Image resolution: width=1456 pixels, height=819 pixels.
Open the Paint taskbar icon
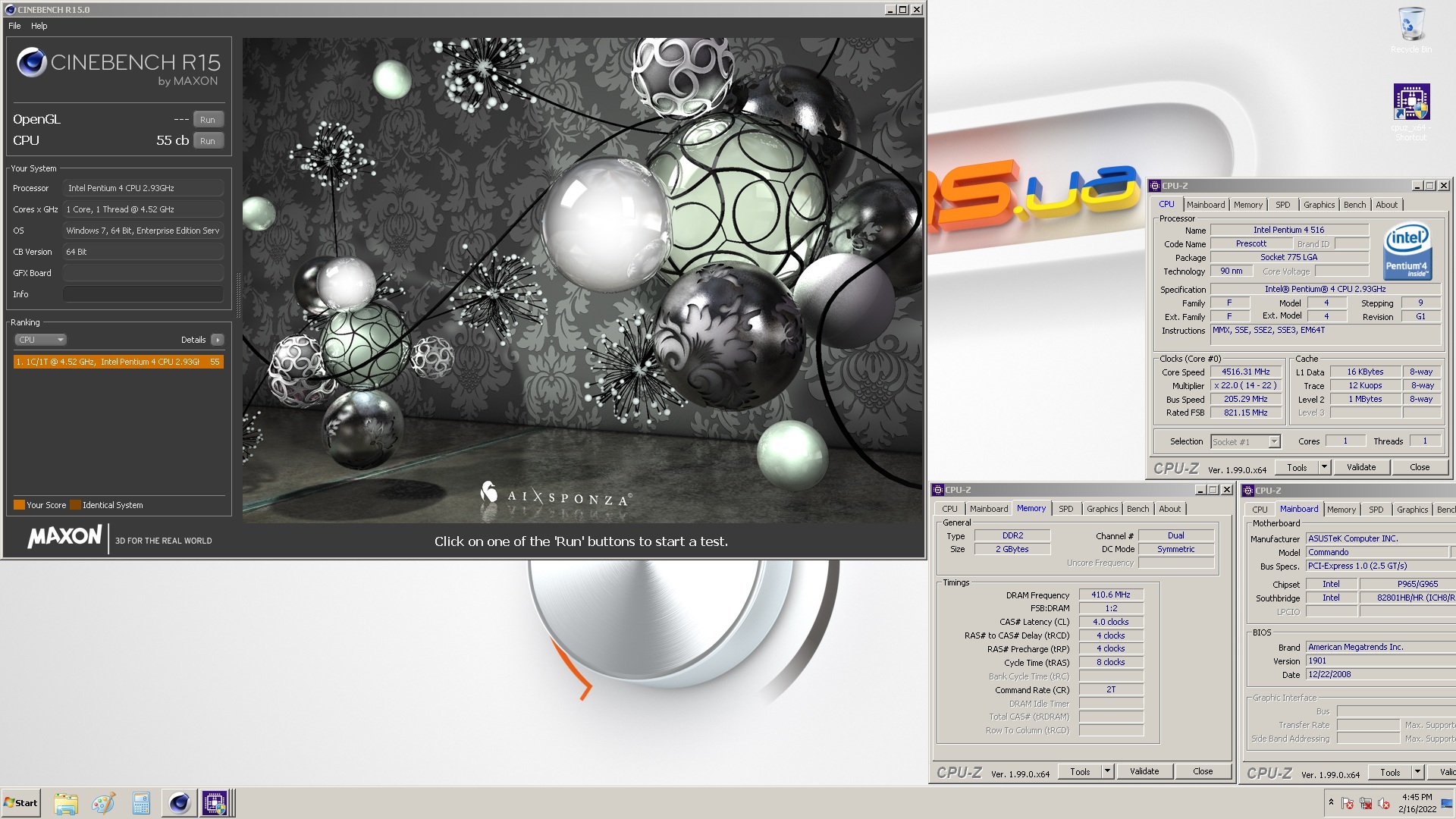(103, 803)
